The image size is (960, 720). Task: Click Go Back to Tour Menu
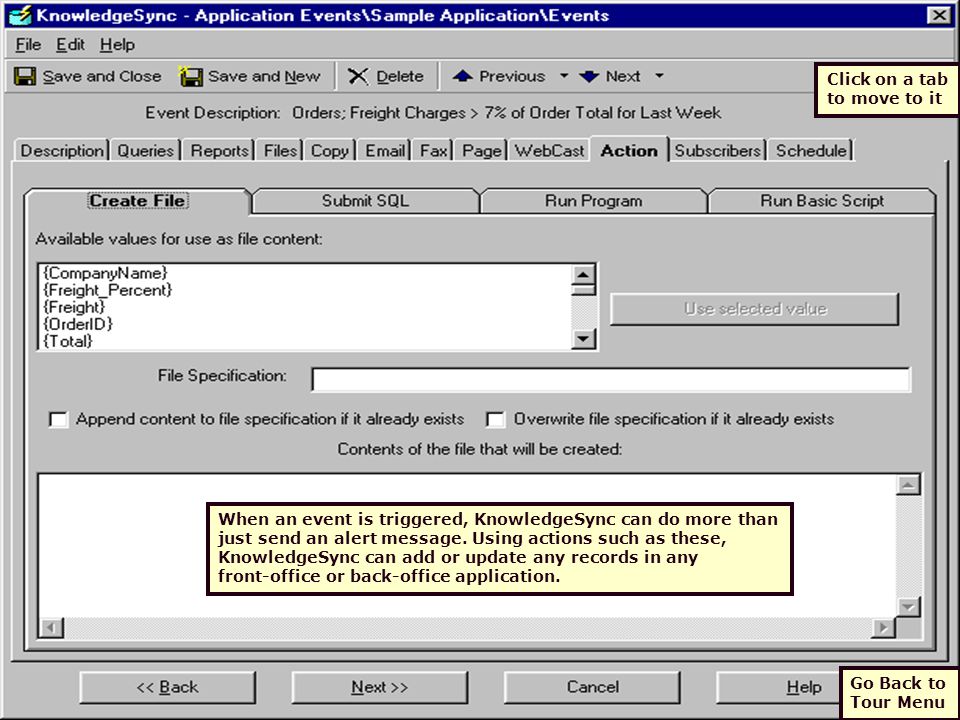(x=898, y=692)
